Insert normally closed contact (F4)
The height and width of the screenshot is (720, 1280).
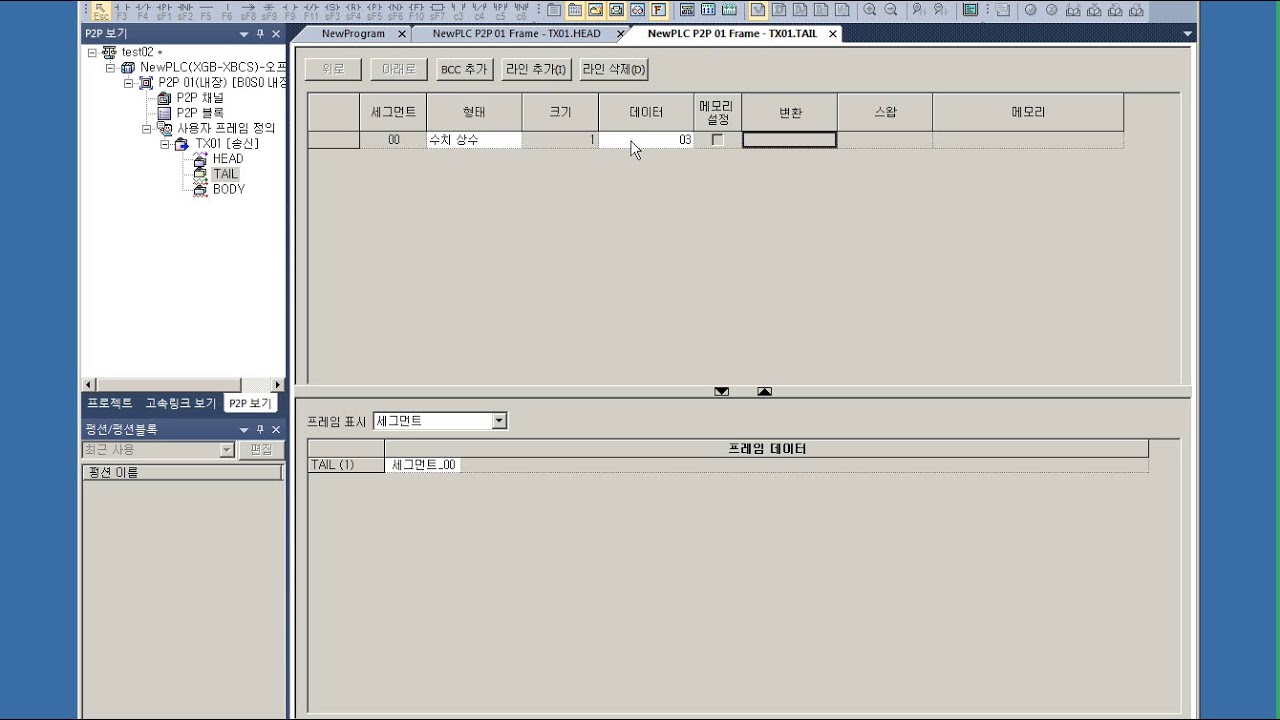(143, 10)
